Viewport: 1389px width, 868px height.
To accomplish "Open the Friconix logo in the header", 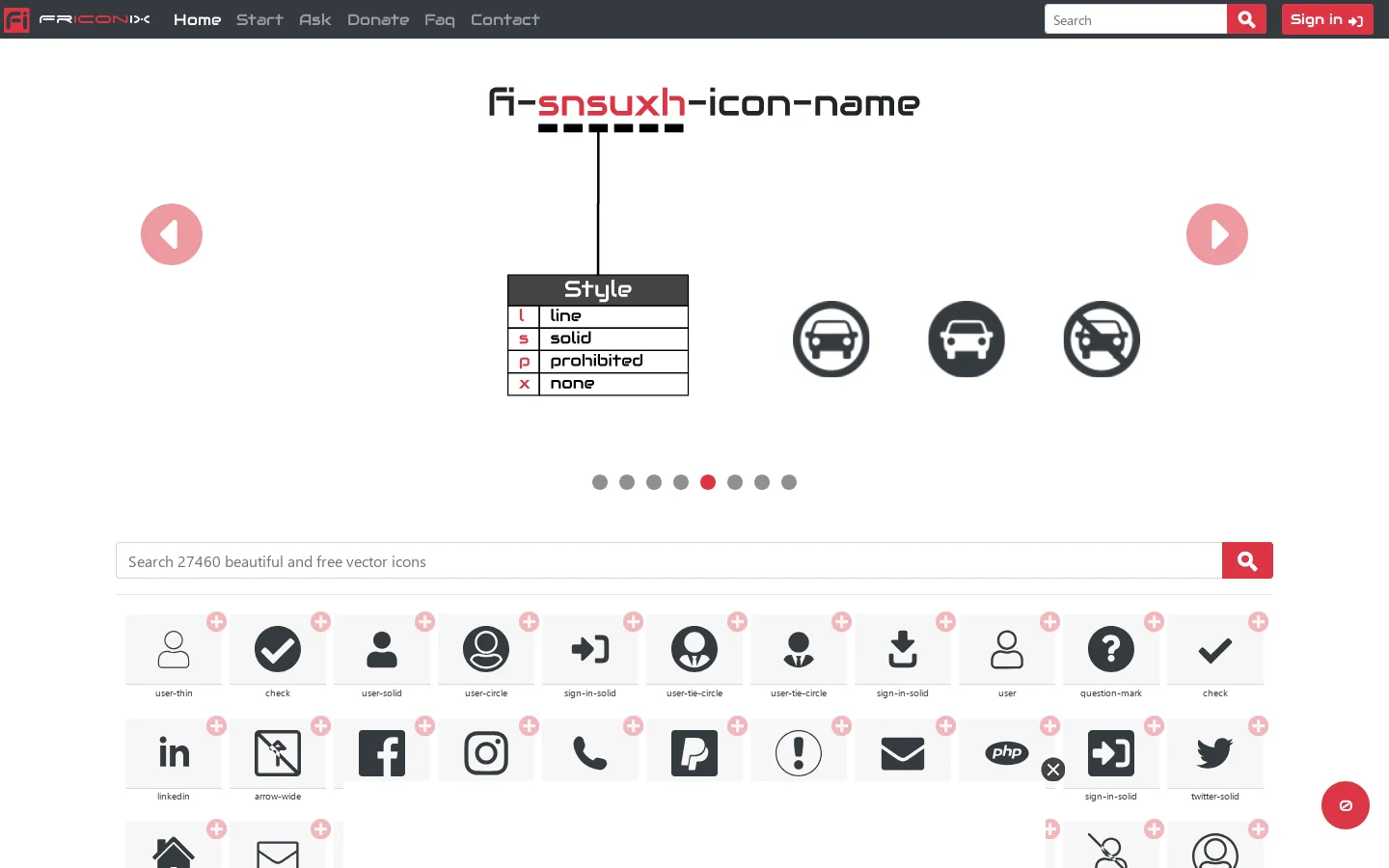I will [x=77, y=19].
